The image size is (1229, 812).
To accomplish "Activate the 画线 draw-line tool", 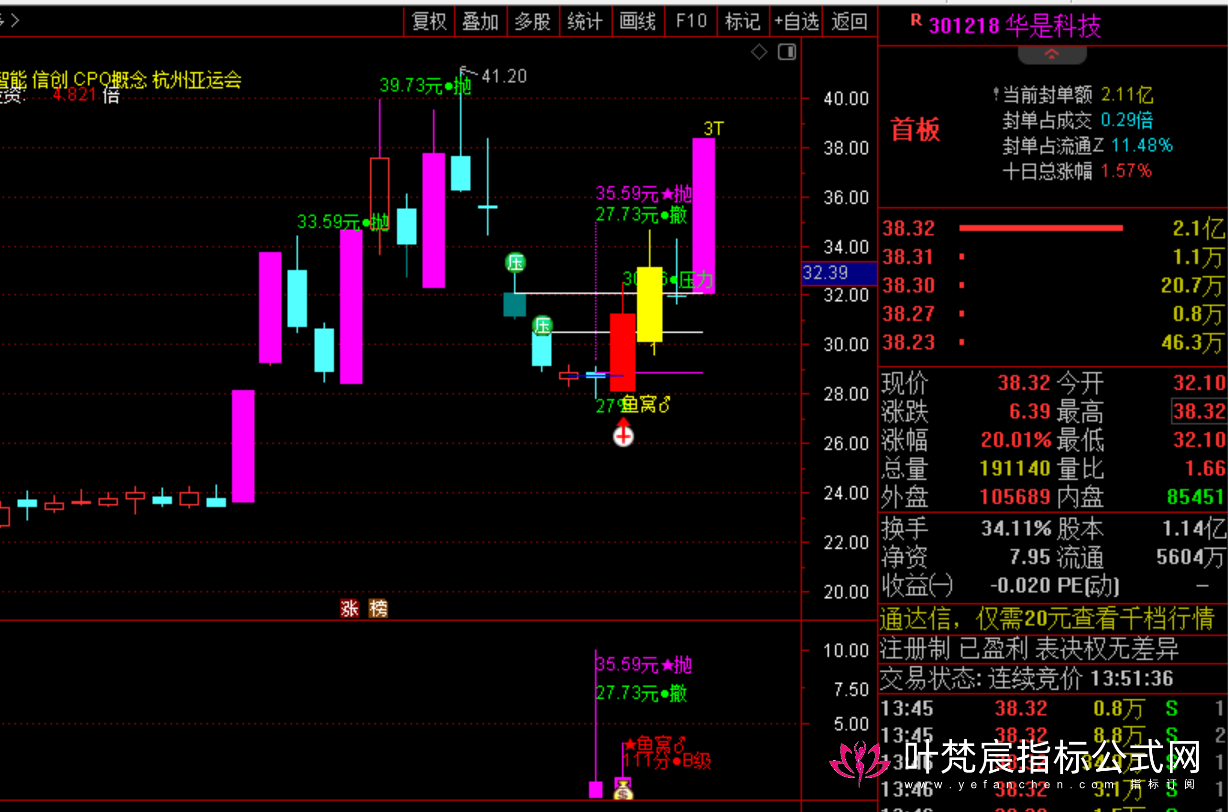I will (638, 21).
